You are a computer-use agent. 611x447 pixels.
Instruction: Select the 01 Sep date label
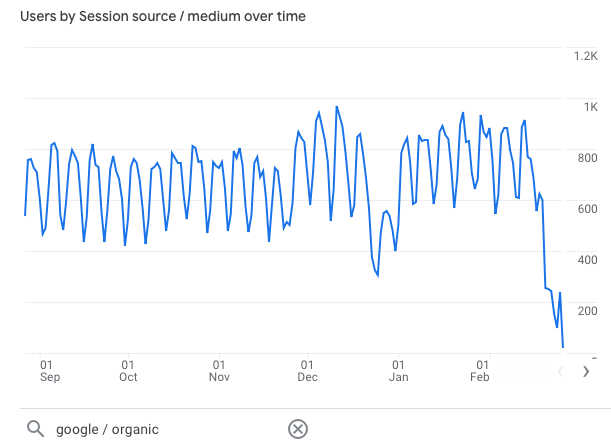(x=46, y=371)
